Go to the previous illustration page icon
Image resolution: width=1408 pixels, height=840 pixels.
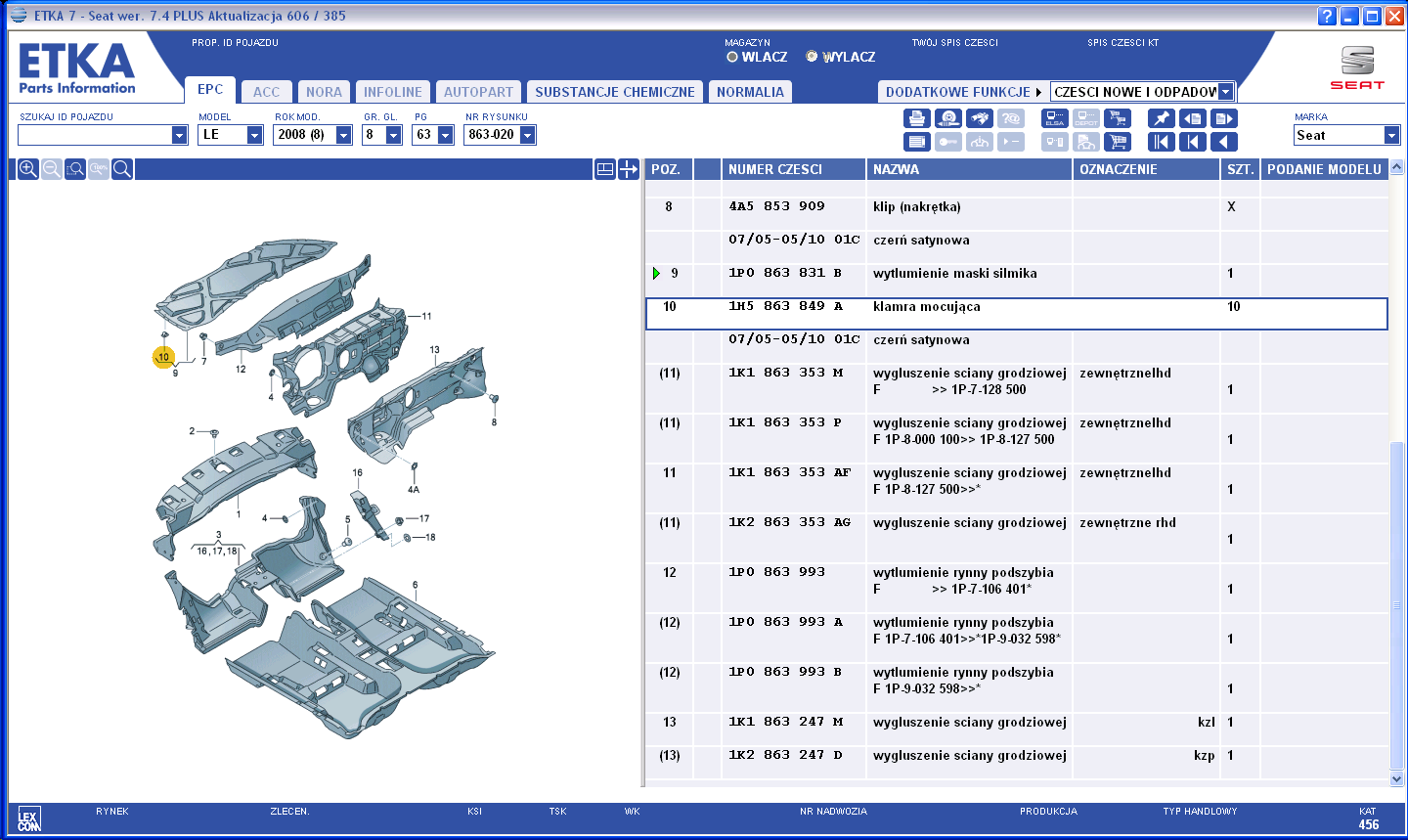tap(1192, 118)
